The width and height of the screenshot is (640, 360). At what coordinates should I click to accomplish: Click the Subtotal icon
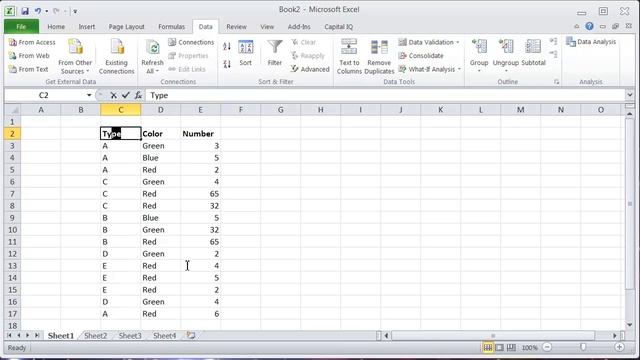533,47
